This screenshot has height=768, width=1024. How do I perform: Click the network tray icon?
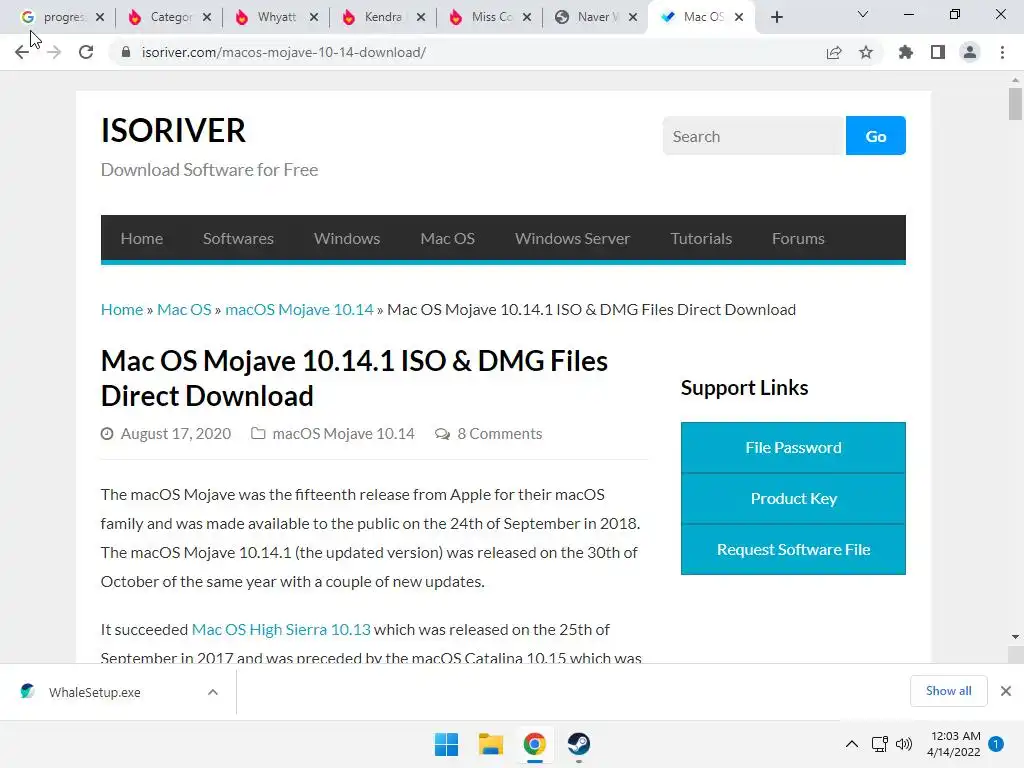tap(880, 744)
